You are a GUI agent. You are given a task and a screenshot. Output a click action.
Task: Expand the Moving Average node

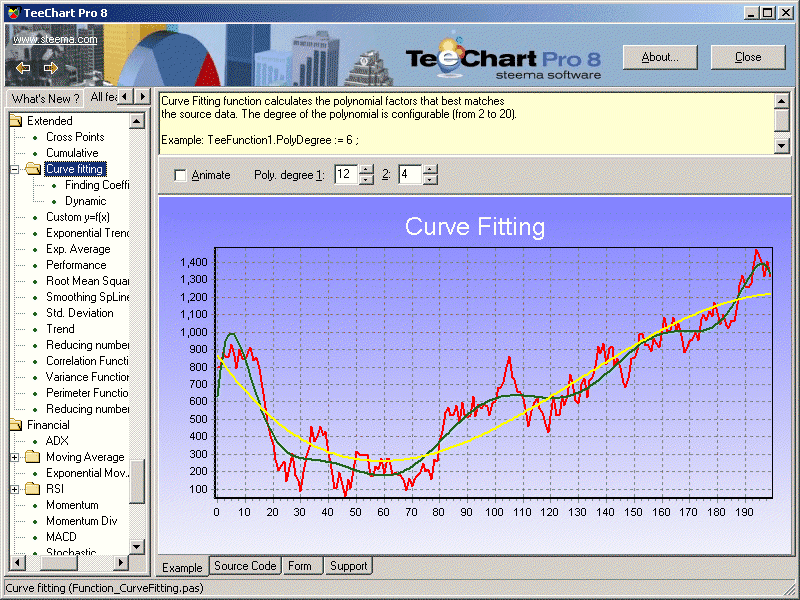point(15,457)
